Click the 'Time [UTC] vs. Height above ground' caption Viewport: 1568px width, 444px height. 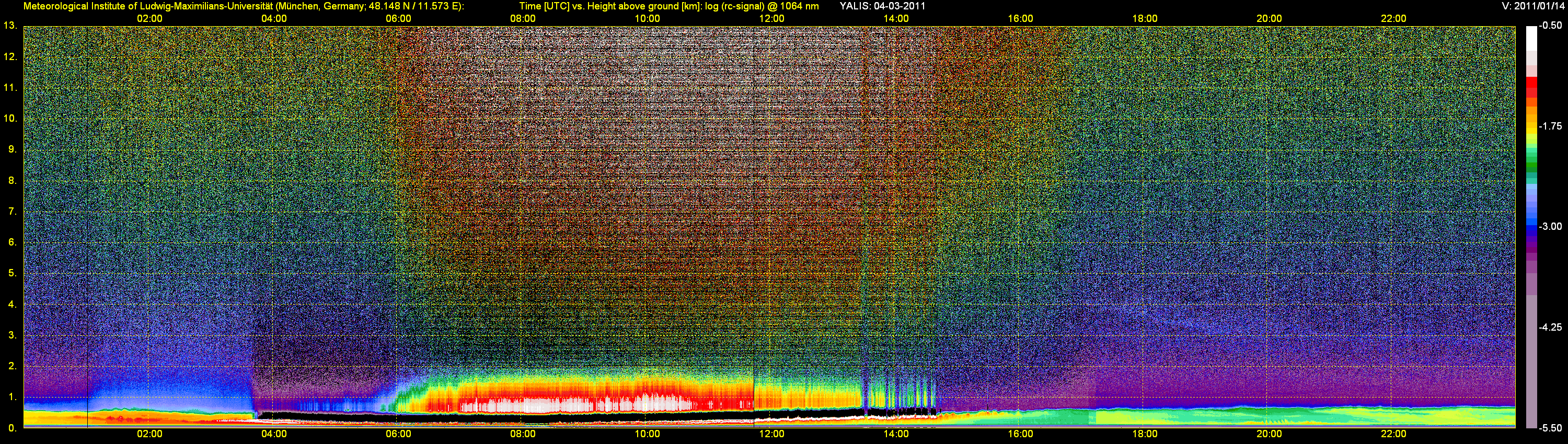tap(669, 6)
